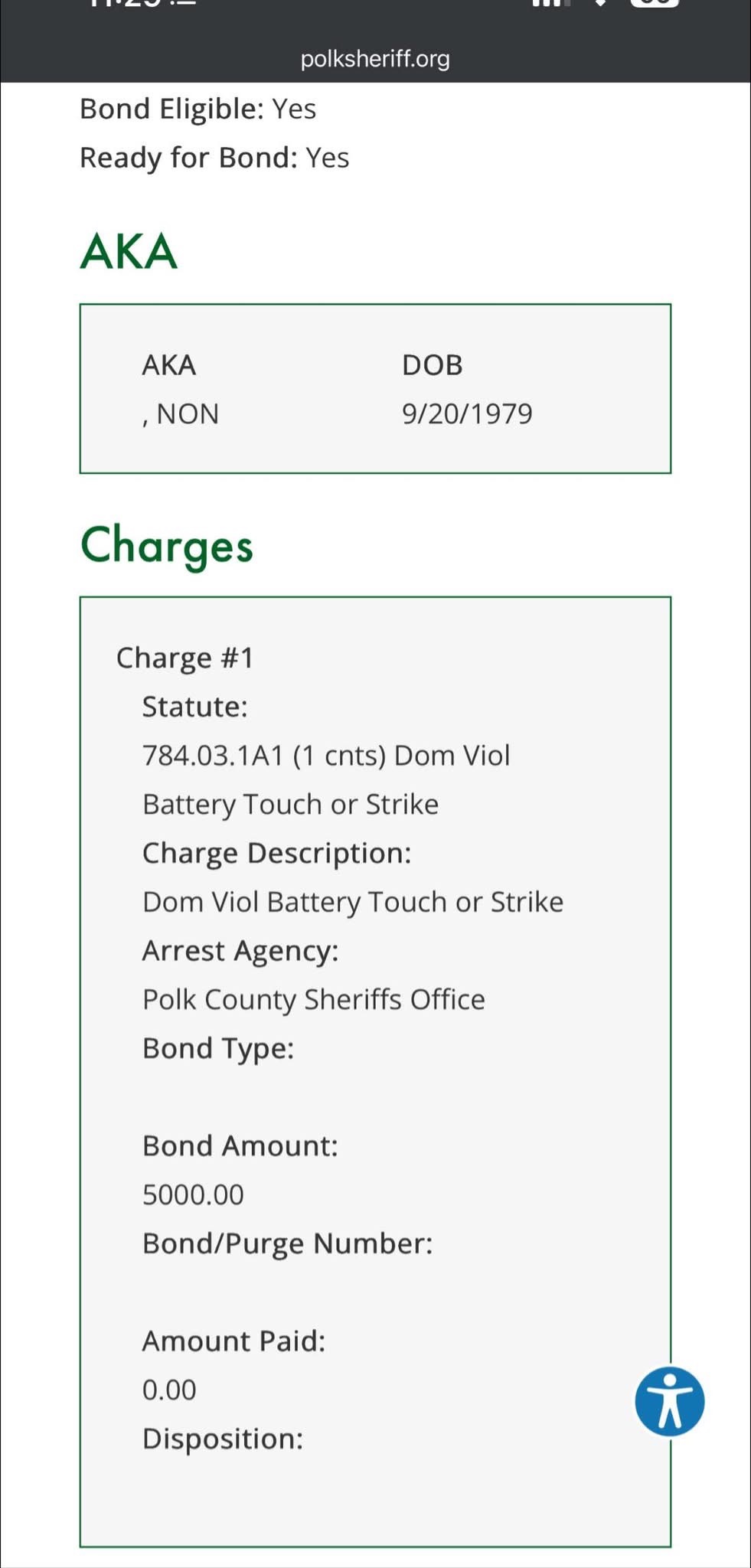Tap the battery indicator in status bar
Viewport: 751px width, 1568px height.
point(655,3)
